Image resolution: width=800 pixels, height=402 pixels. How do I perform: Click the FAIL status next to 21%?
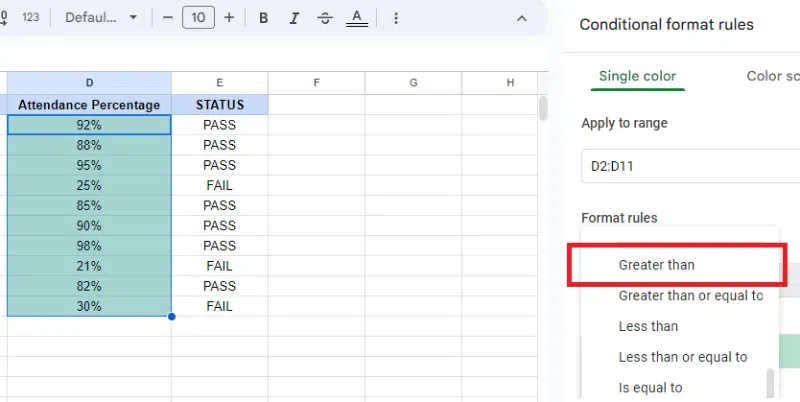[219, 266]
